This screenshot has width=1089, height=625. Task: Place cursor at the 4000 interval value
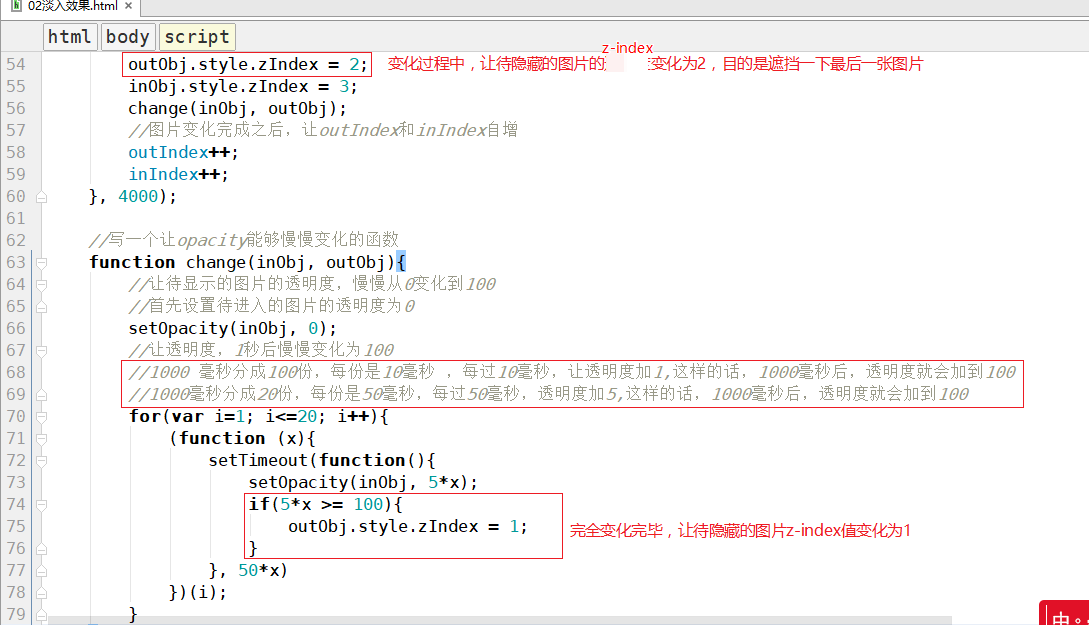137,197
